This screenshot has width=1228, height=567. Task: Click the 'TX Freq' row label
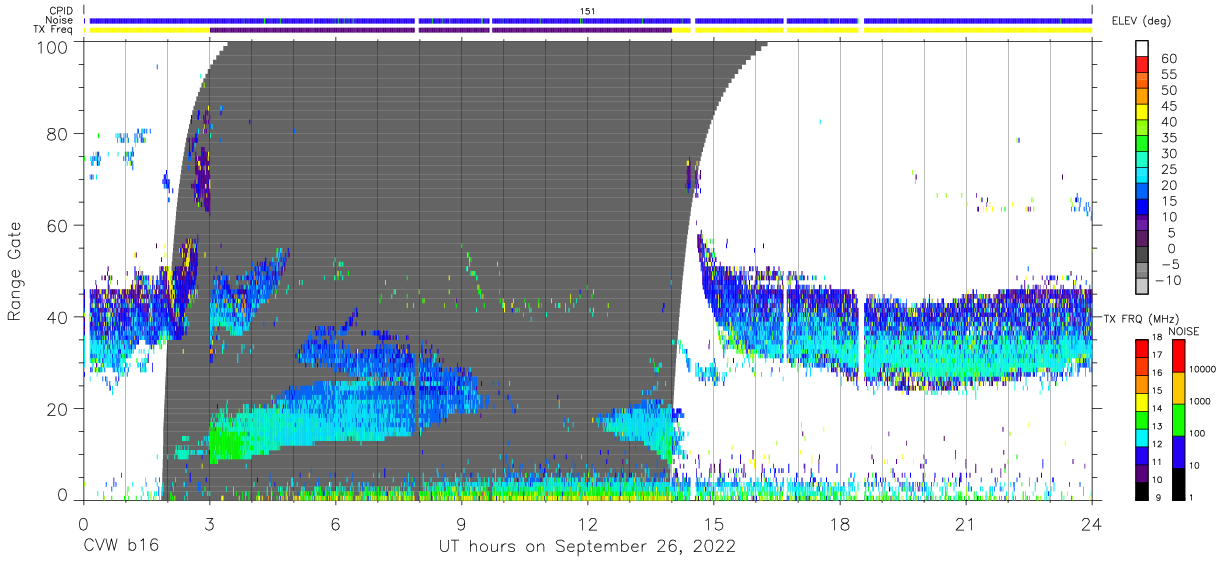point(55,30)
